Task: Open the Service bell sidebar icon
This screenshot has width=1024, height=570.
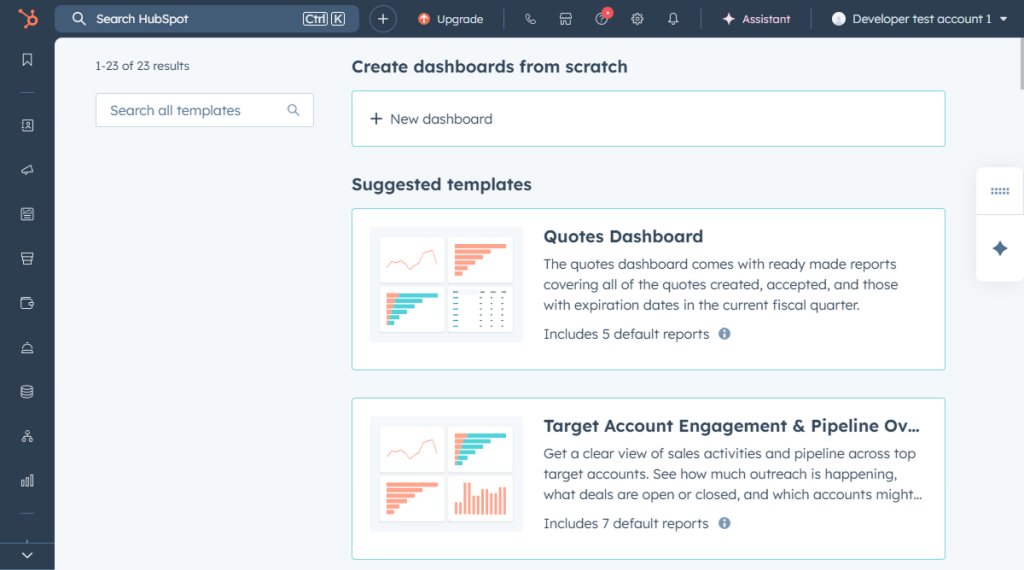Action: click(27, 347)
